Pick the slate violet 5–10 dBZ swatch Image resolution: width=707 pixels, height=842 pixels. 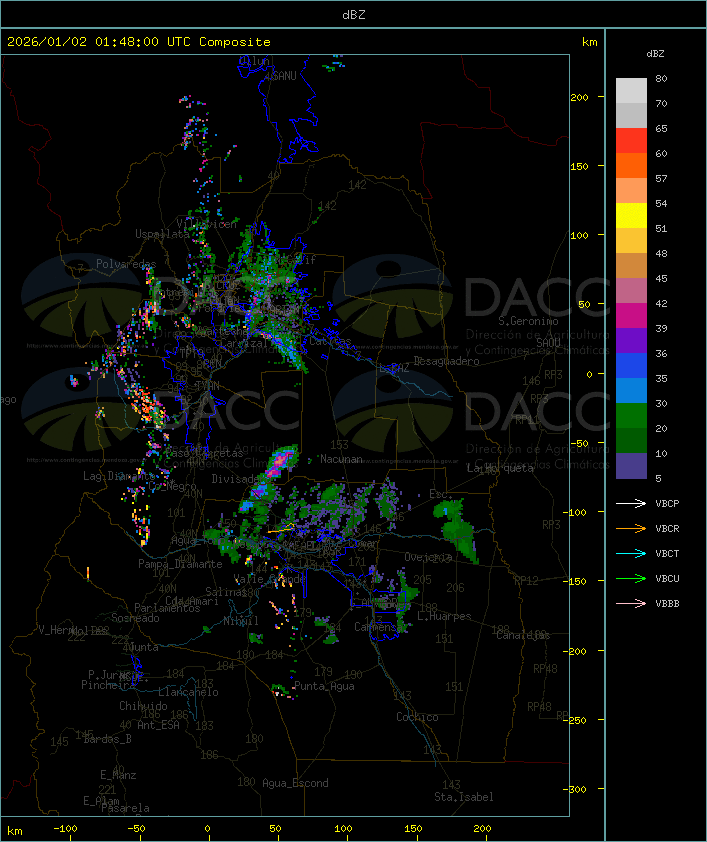pyautogui.click(x=631, y=466)
